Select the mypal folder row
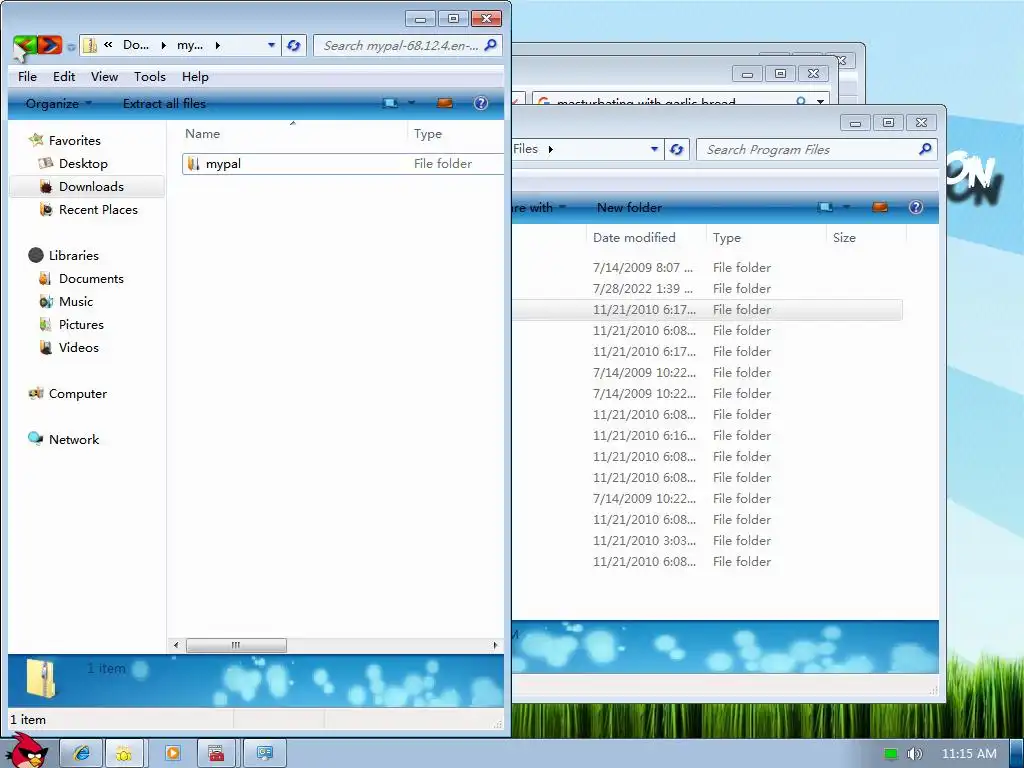1024x768 pixels. click(343, 163)
